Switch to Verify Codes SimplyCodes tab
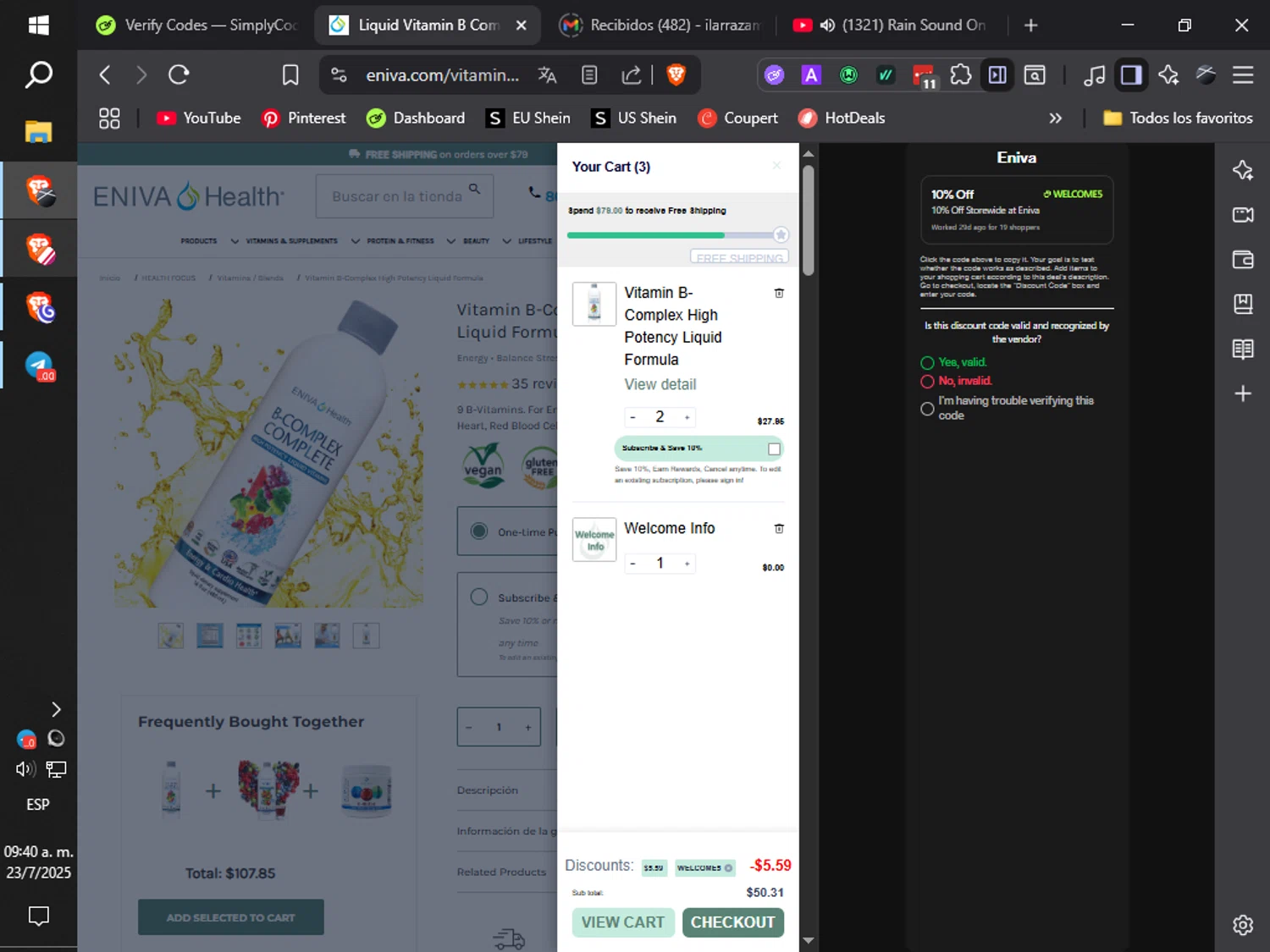This screenshot has height=952, width=1270. click(x=196, y=25)
